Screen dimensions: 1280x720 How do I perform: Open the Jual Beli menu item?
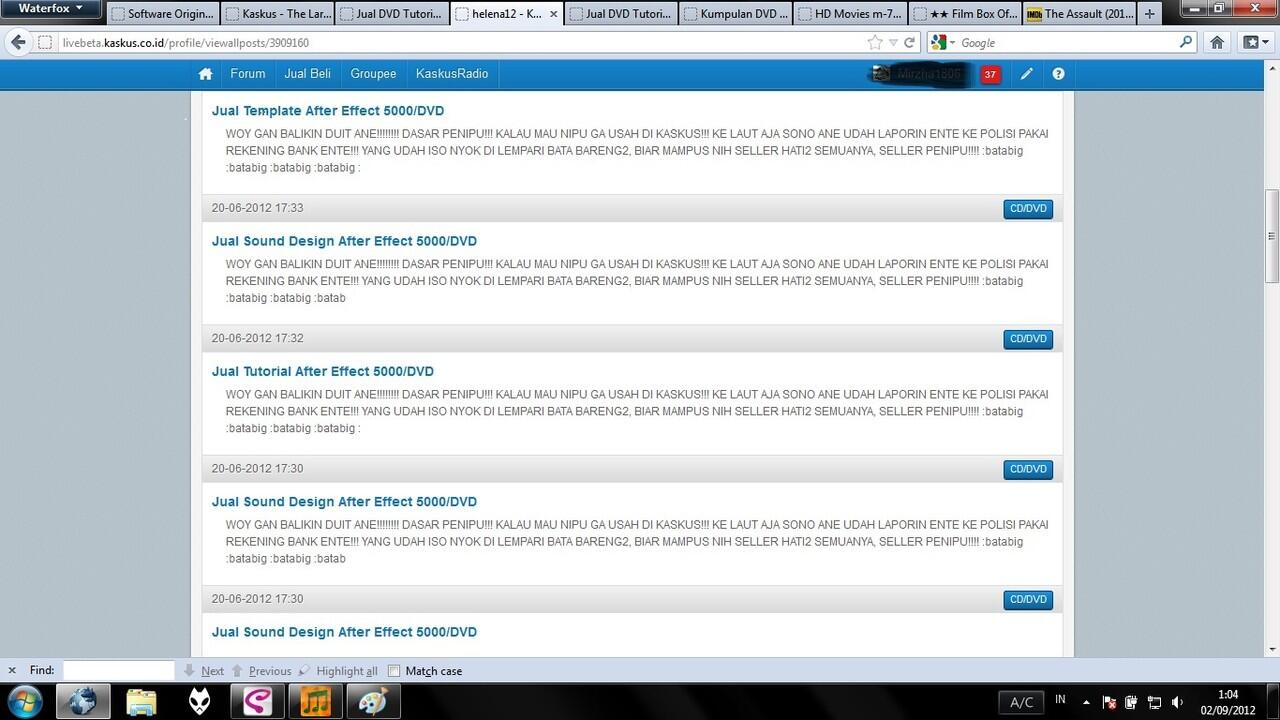308,74
